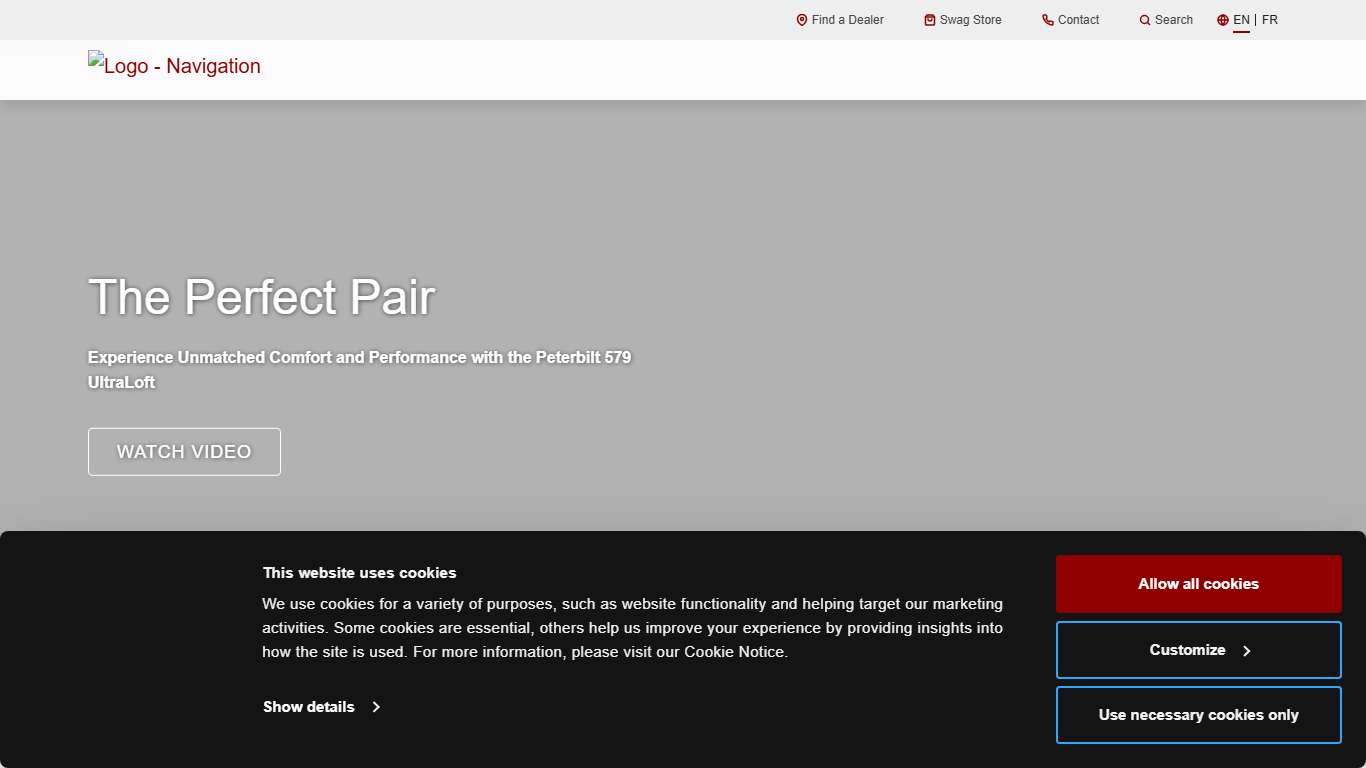Choose Use necessary cookies only
Screen dimensions: 1366x768
1198,715
